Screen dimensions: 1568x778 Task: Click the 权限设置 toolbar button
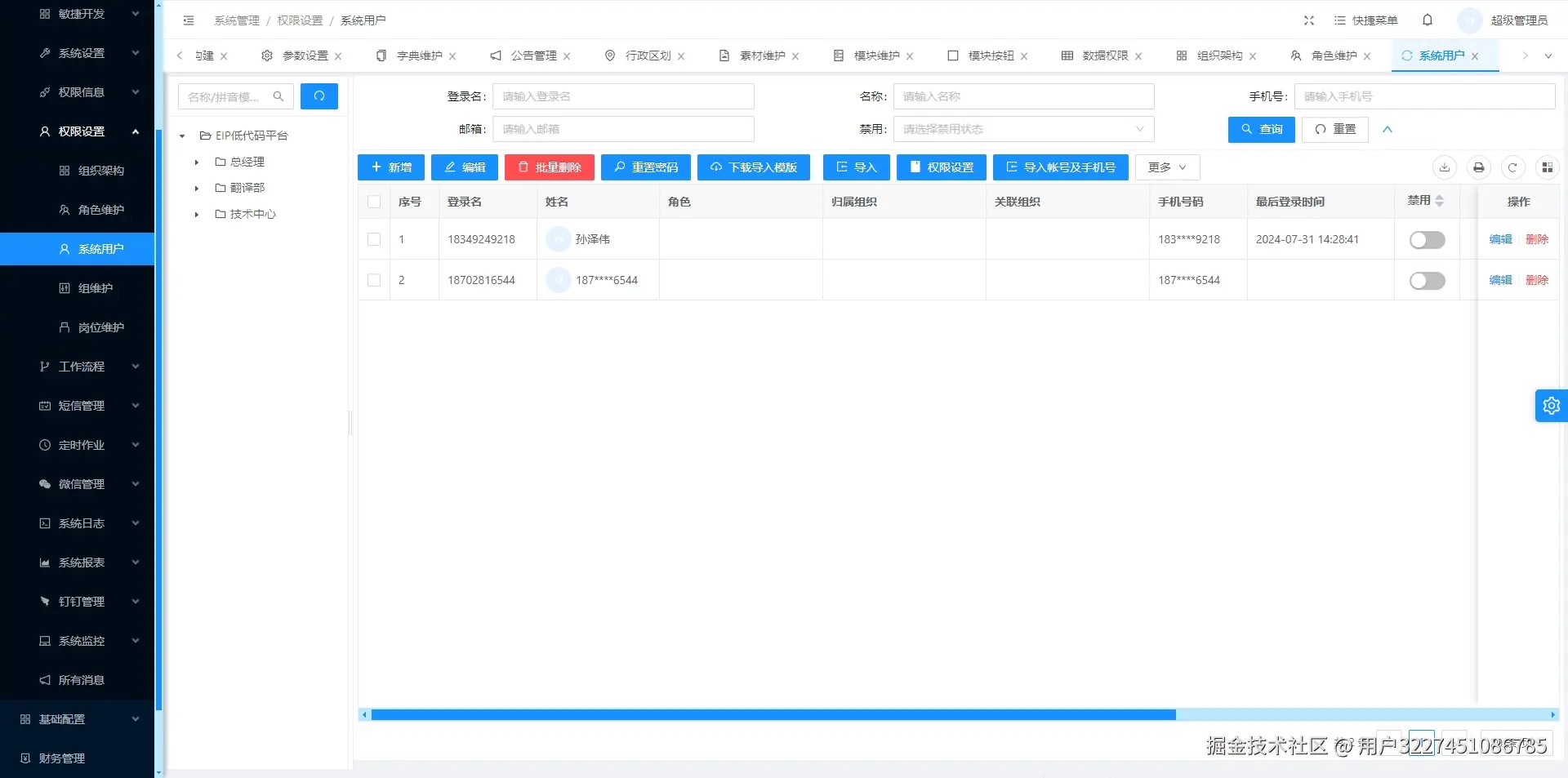(942, 167)
